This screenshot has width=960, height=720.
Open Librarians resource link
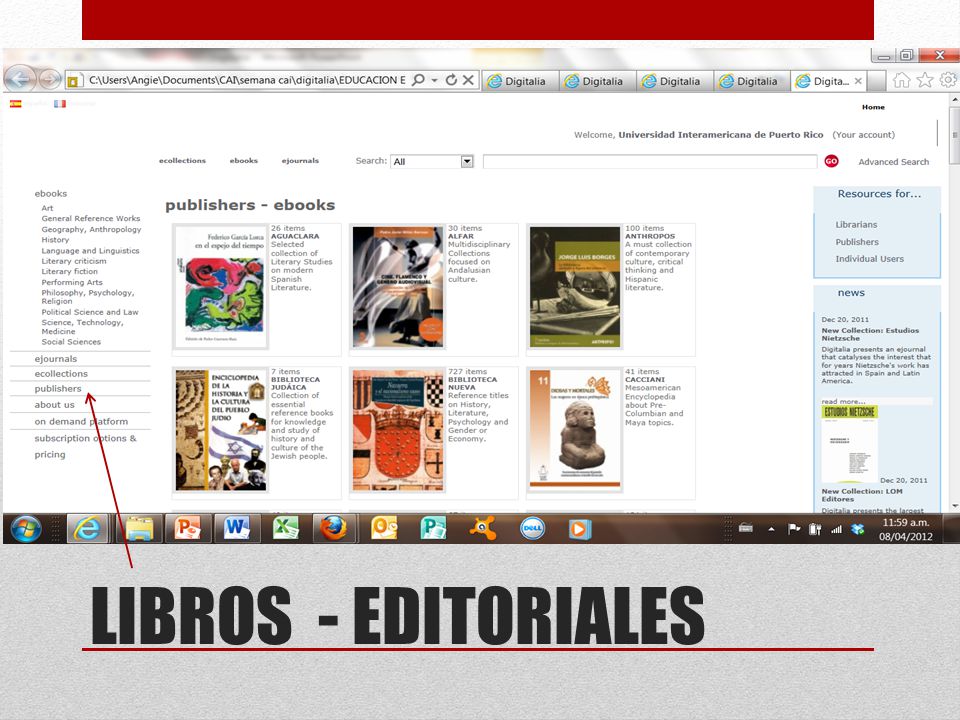[856, 225]
